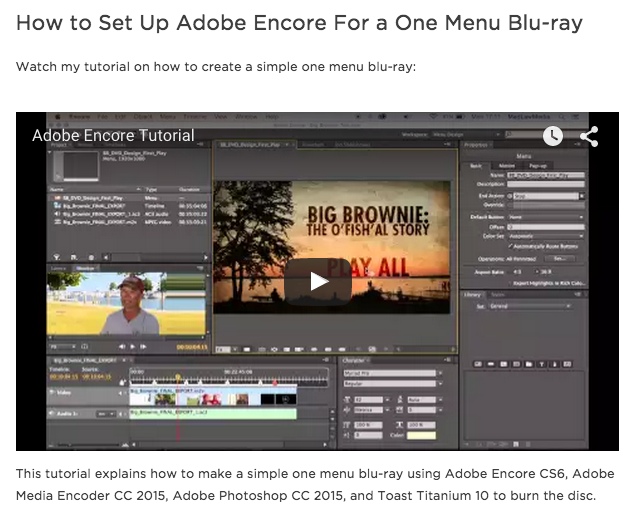Image resolution: width=630 pixels, height=512 pixels.
Task: Play the Adobe Encore Tutorial video
Action: pyautogui.click(x=318, y=281)
